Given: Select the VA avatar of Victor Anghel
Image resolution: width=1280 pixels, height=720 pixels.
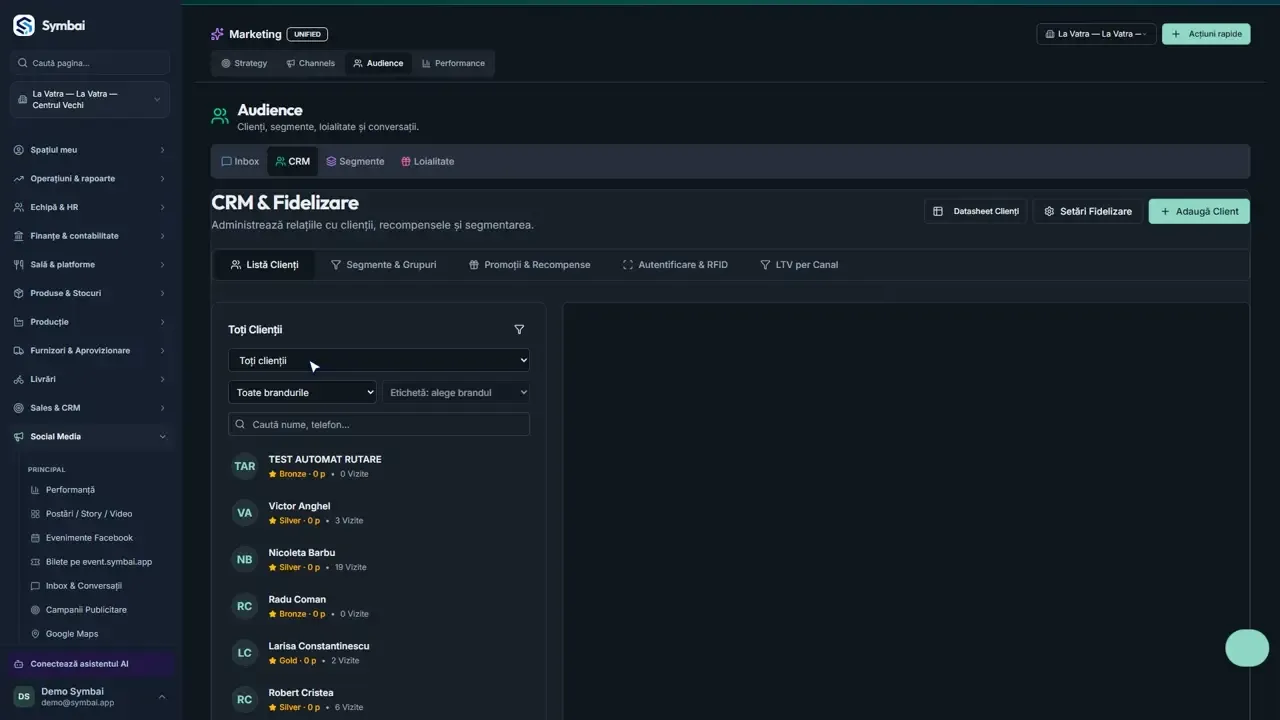Looking at the screenshot, I should 245,513.
